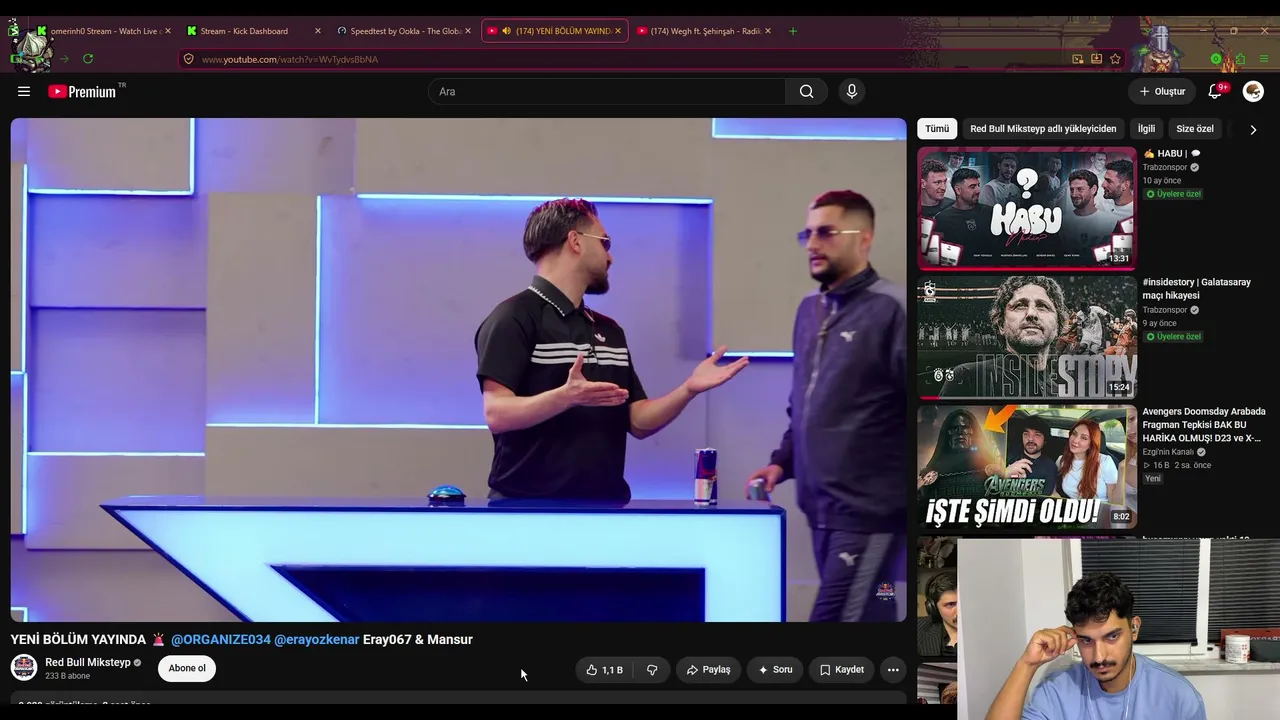Dislike the video with thumbs down

(x=652, y=670)
